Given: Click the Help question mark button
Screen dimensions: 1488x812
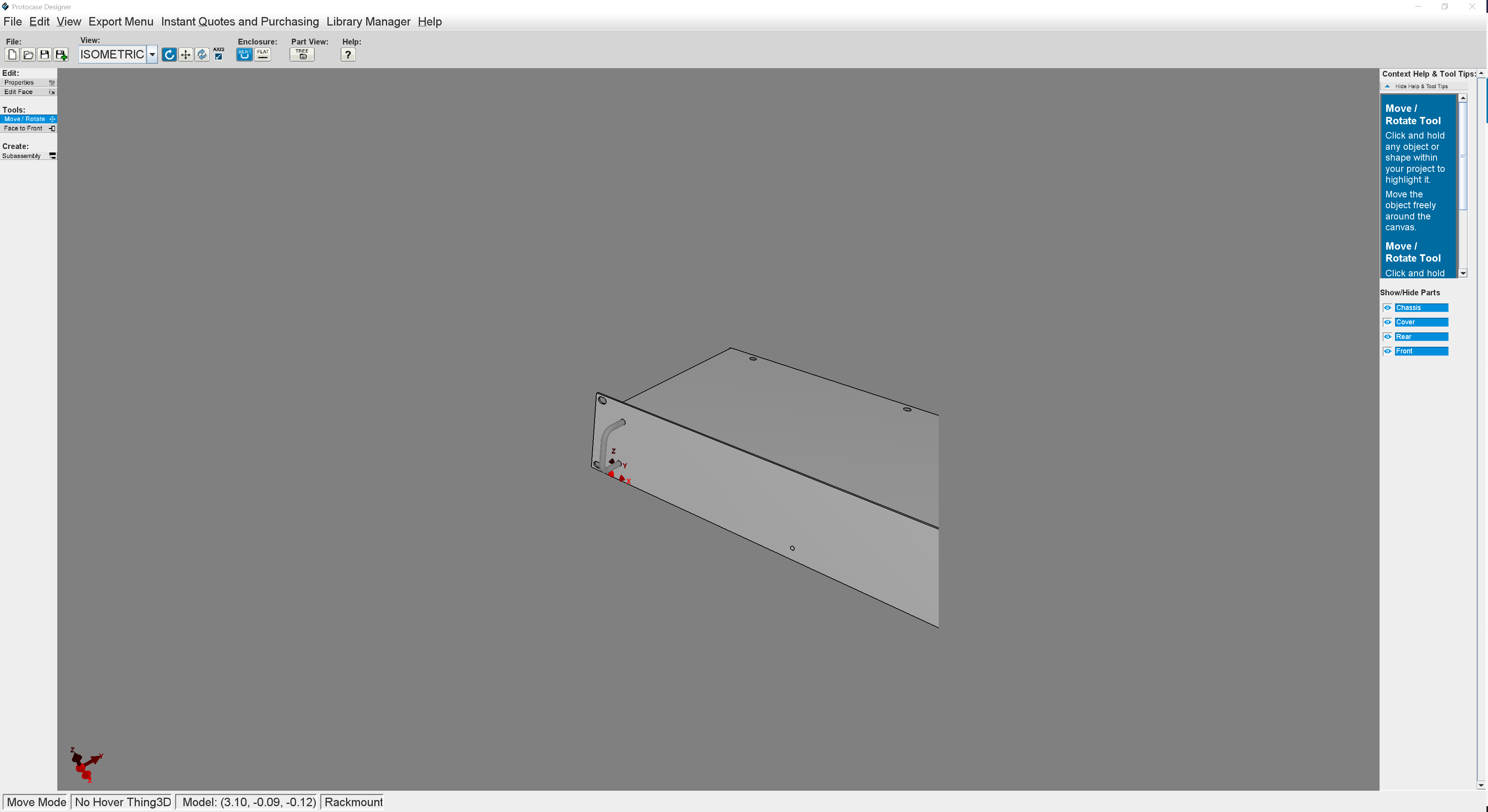Looking at the screenshot, I should point(348,54).
